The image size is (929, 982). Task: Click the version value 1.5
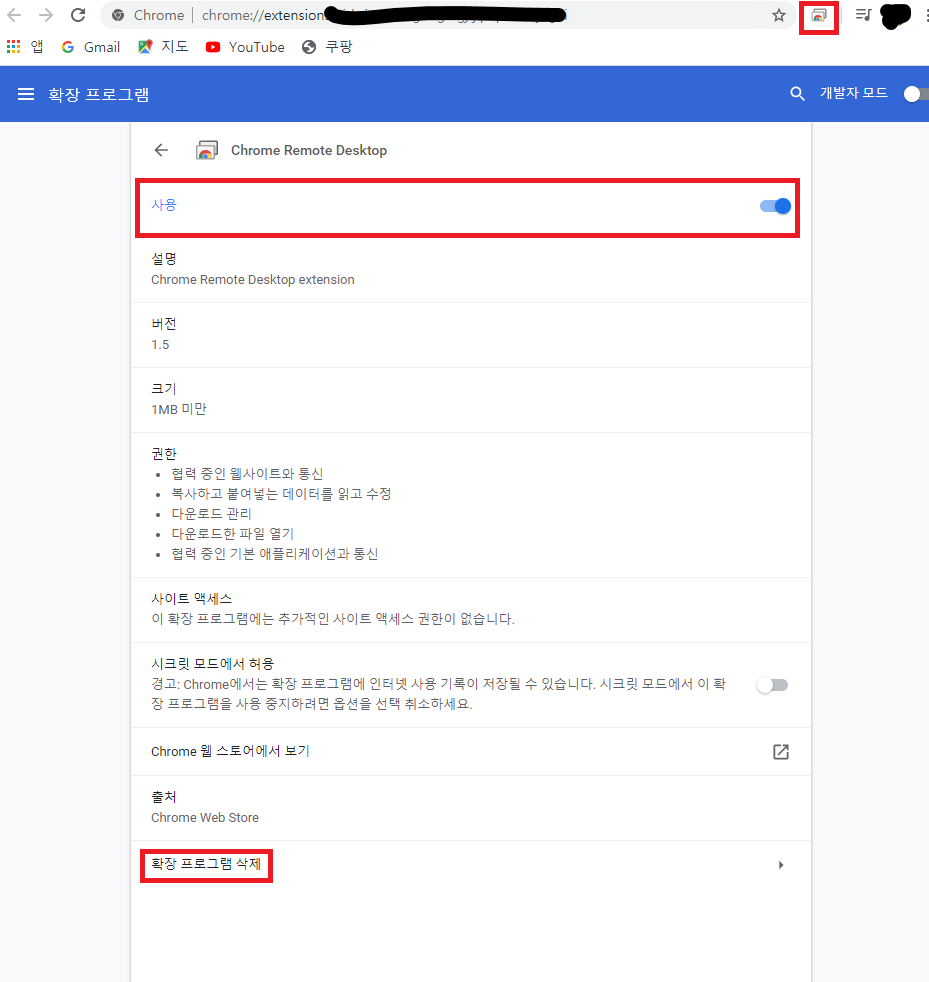[160, 345]
